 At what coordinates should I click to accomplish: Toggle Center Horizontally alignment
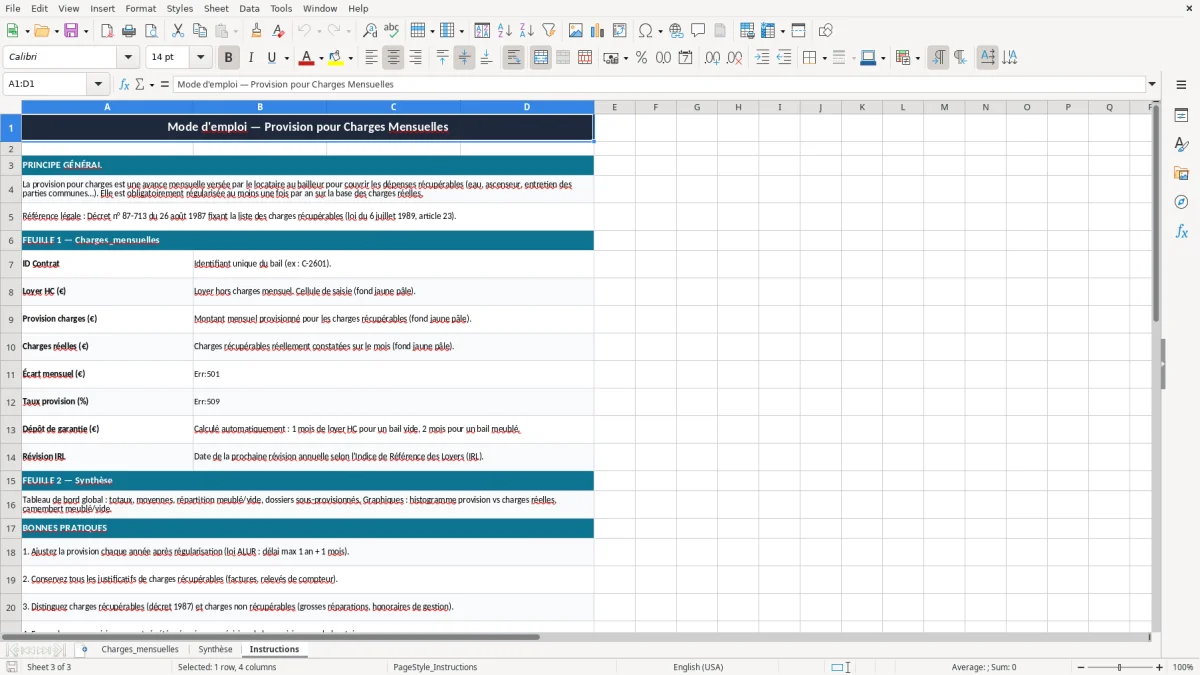(x=393, y=58)
